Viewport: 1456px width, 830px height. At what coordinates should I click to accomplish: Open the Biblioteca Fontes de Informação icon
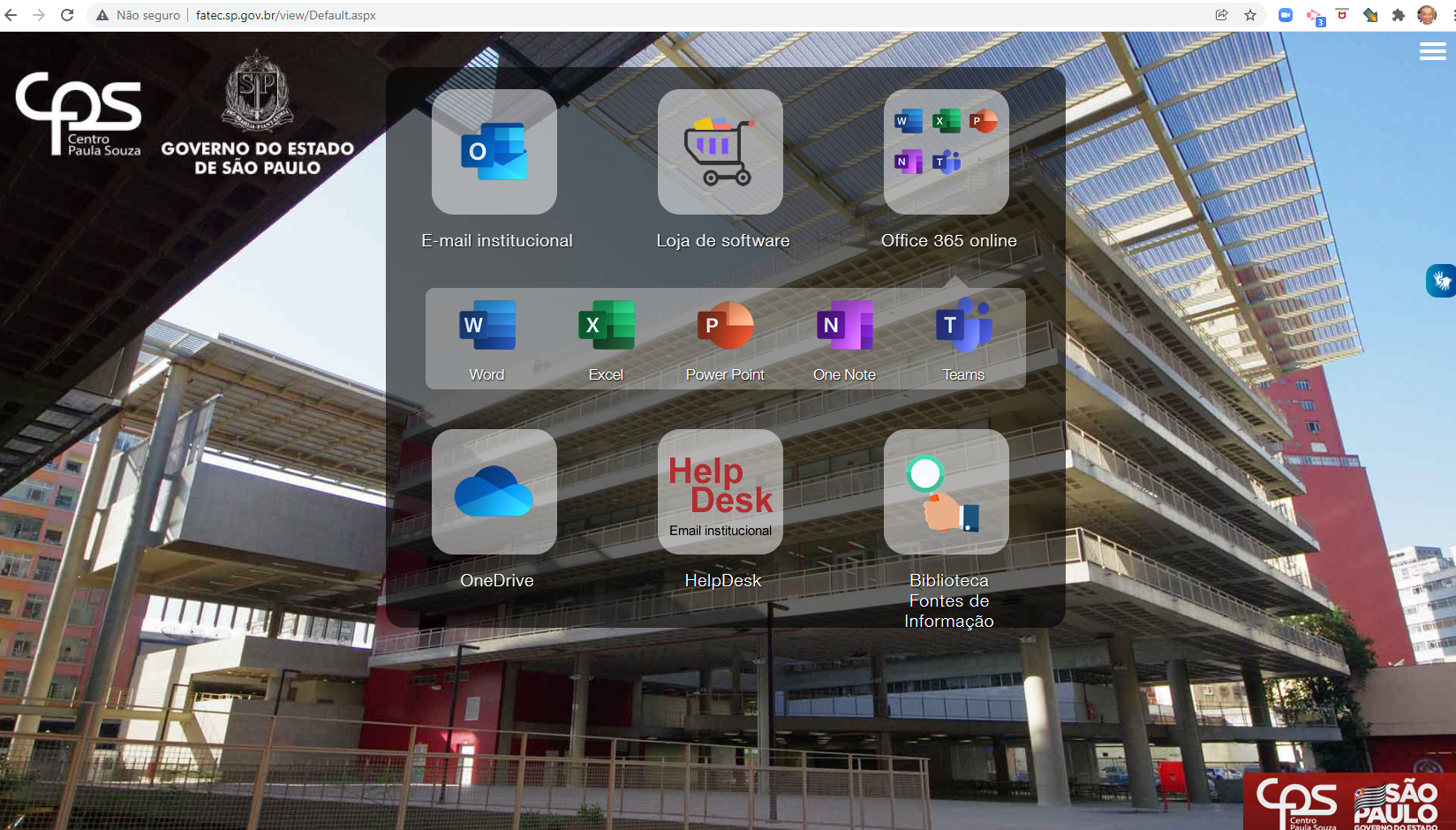tap(947, 492)
